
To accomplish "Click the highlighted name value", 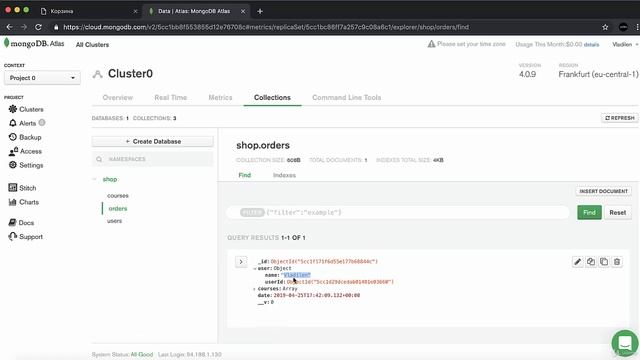I will (x=296, y=275).
